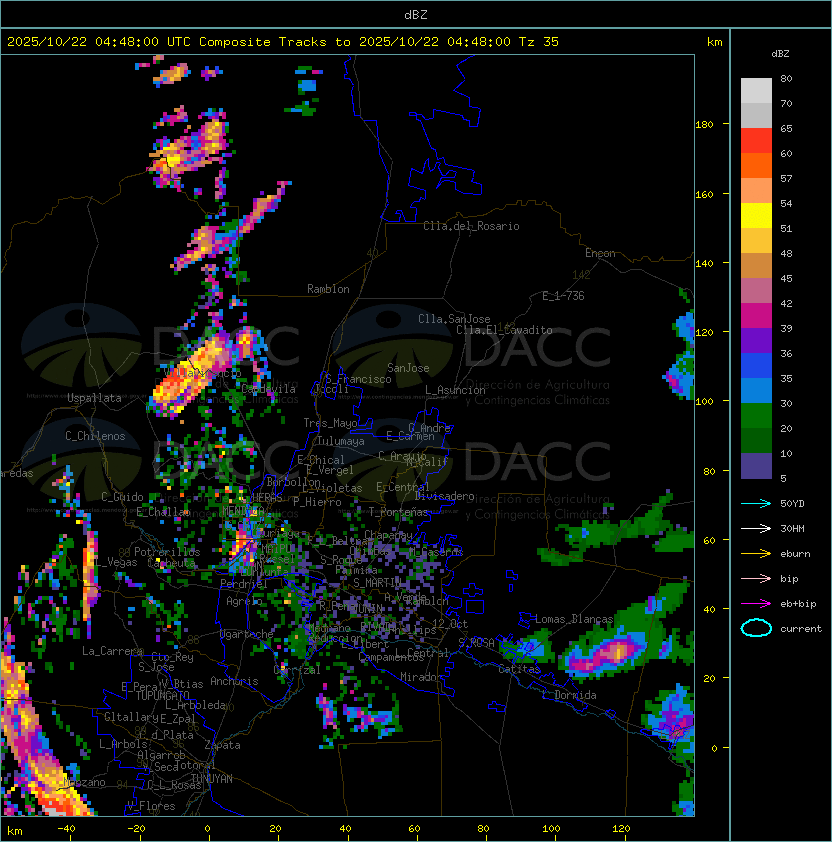Click the Lomas_Blancas place label

[574, 619]
